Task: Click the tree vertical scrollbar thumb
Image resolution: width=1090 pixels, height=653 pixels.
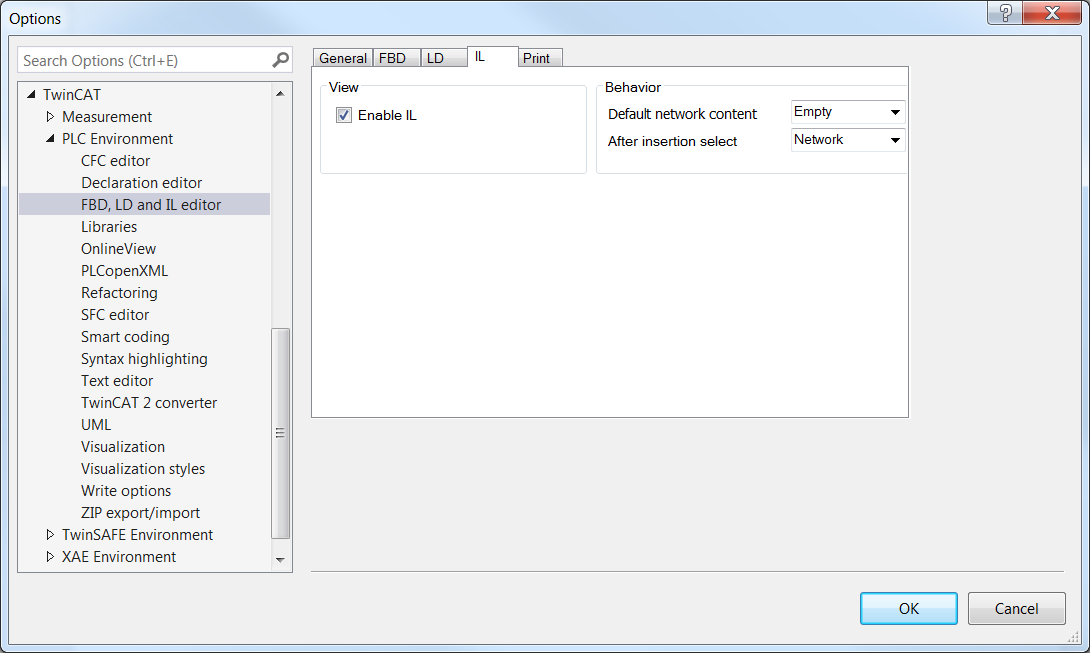Action: point(280,433)
